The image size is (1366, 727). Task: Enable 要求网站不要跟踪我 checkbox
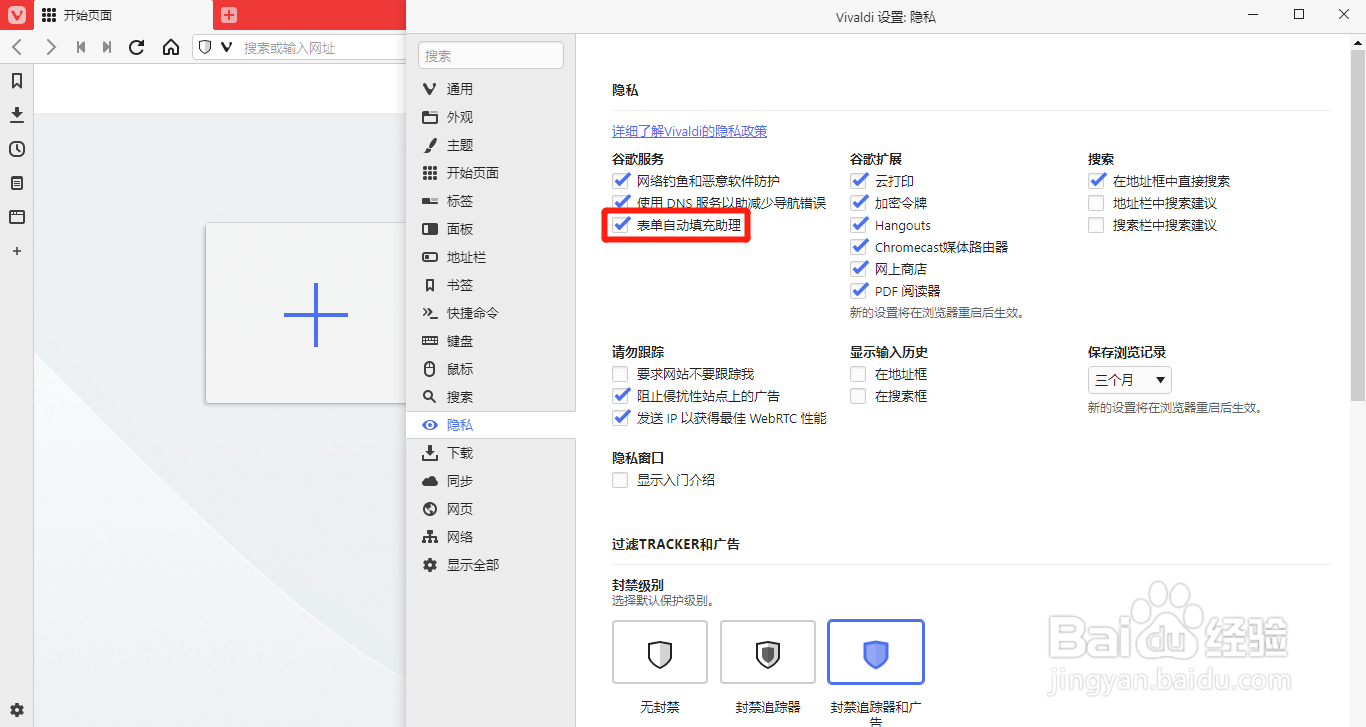pos(621,374)
